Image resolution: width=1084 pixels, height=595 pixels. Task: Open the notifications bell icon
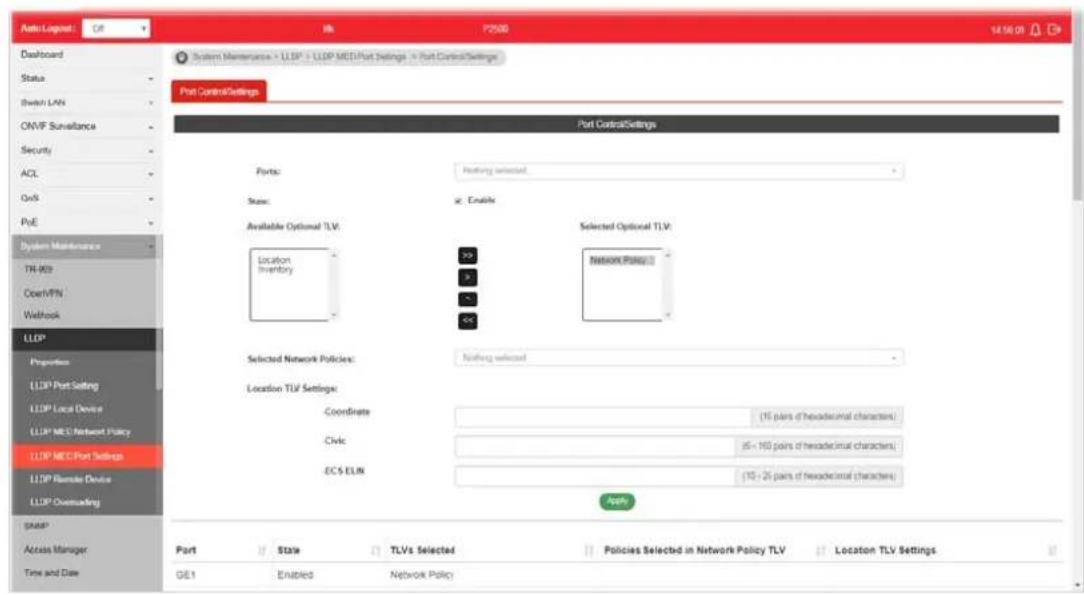pyautogui.click(x=1035, y=30)
